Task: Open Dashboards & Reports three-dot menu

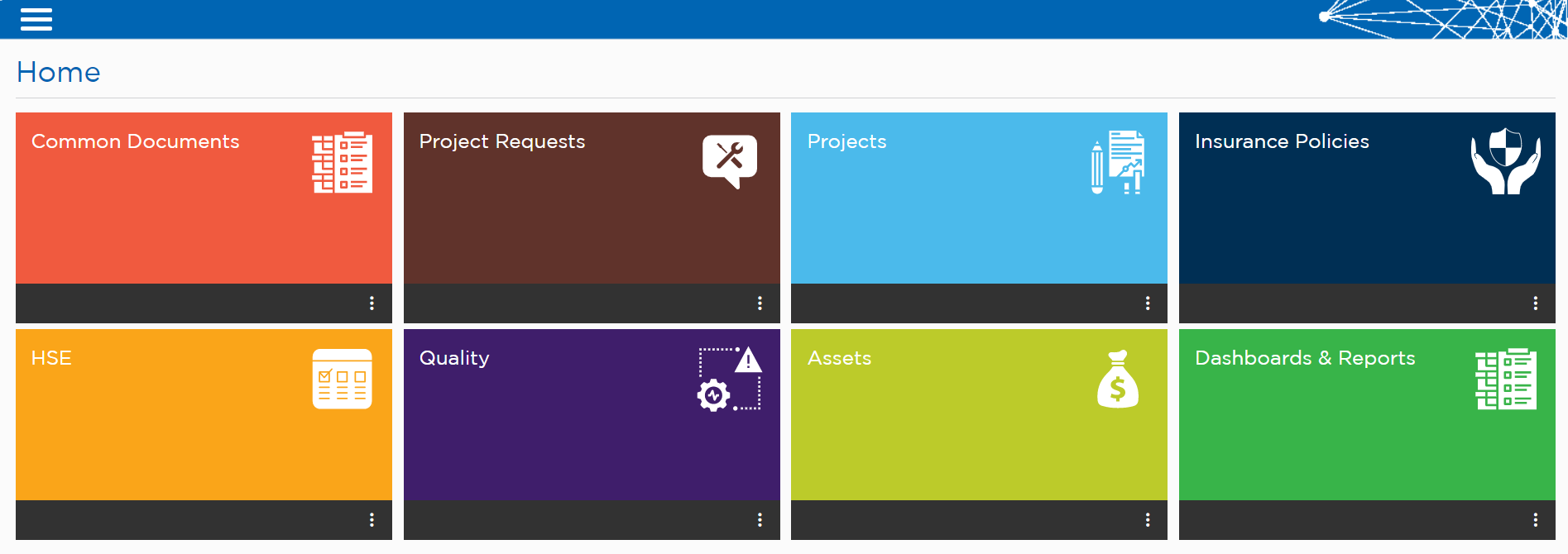Action: (1536, 520)
